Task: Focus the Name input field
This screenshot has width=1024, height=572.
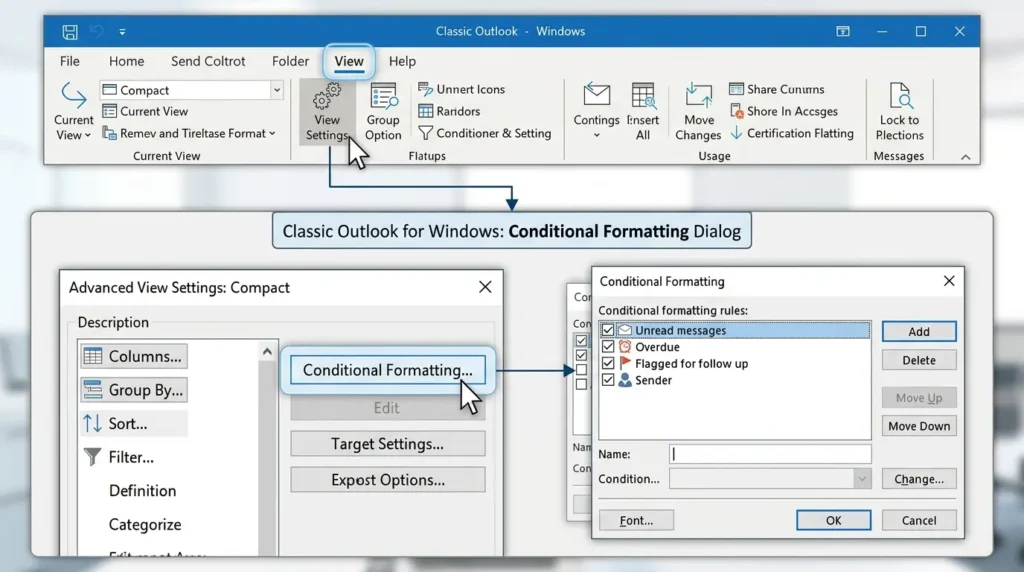Action: [770, 454]
